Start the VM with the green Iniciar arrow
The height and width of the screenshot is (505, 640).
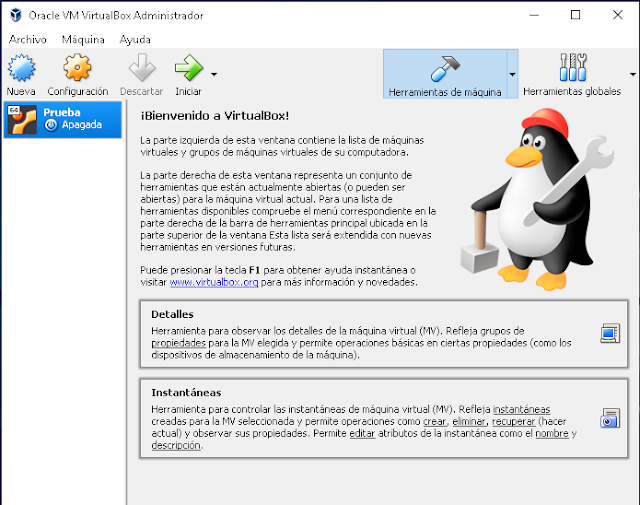pyautogui.click(x=188, y=68)
